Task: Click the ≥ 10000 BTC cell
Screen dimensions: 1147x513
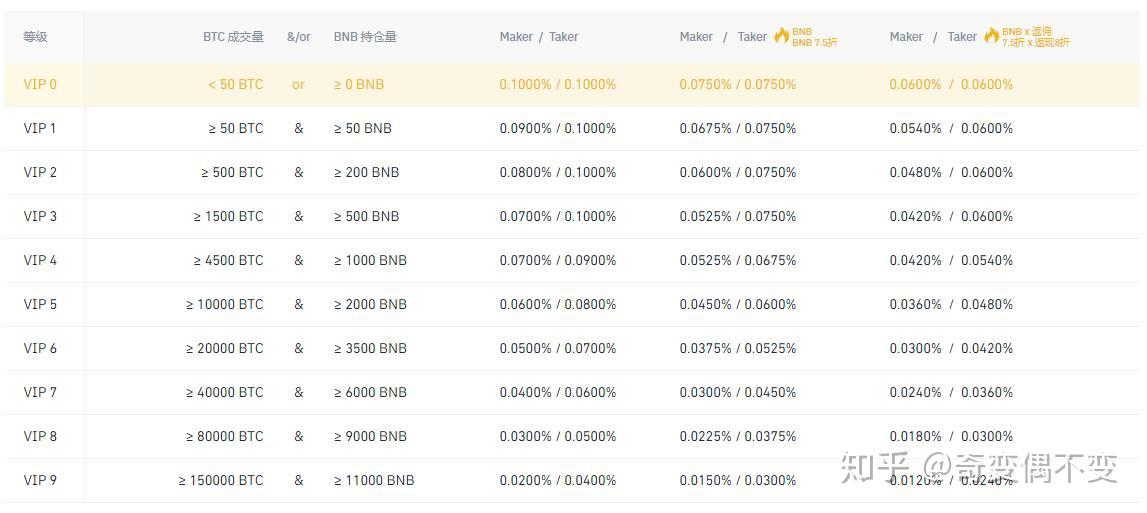Action: point(225,304)
